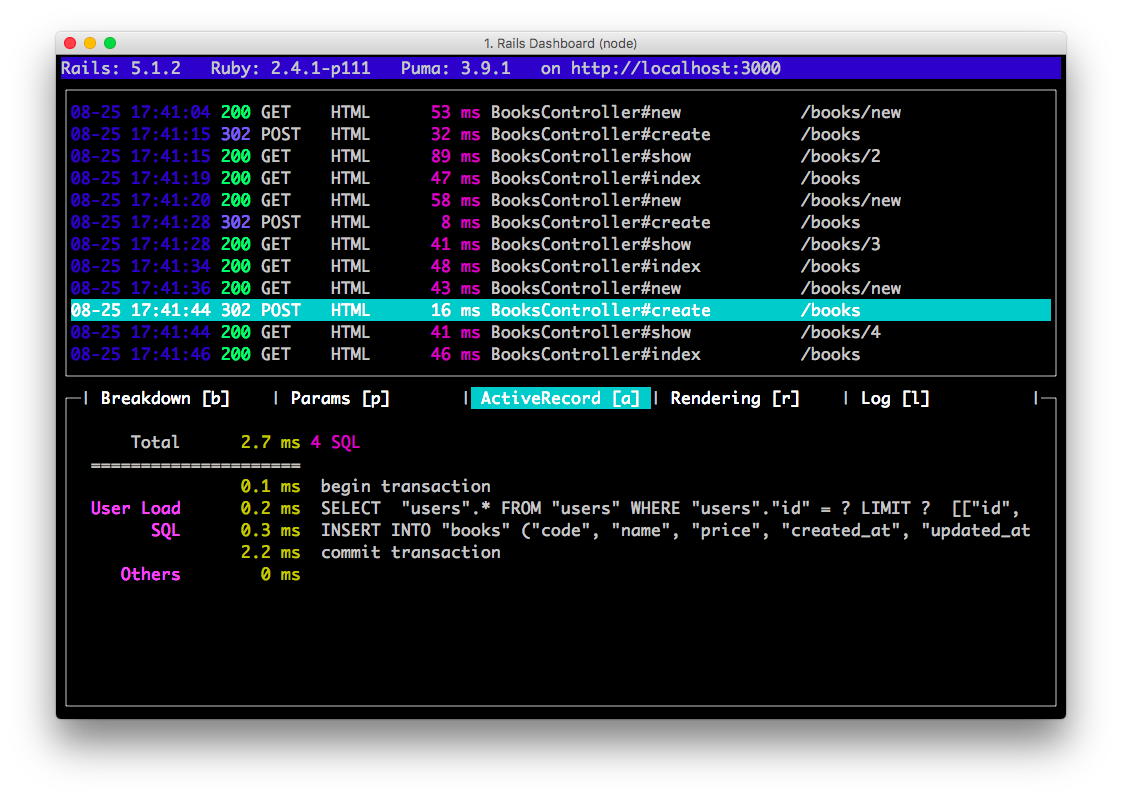Select the 17:41:36 BooksController#new row

point(560,288)
